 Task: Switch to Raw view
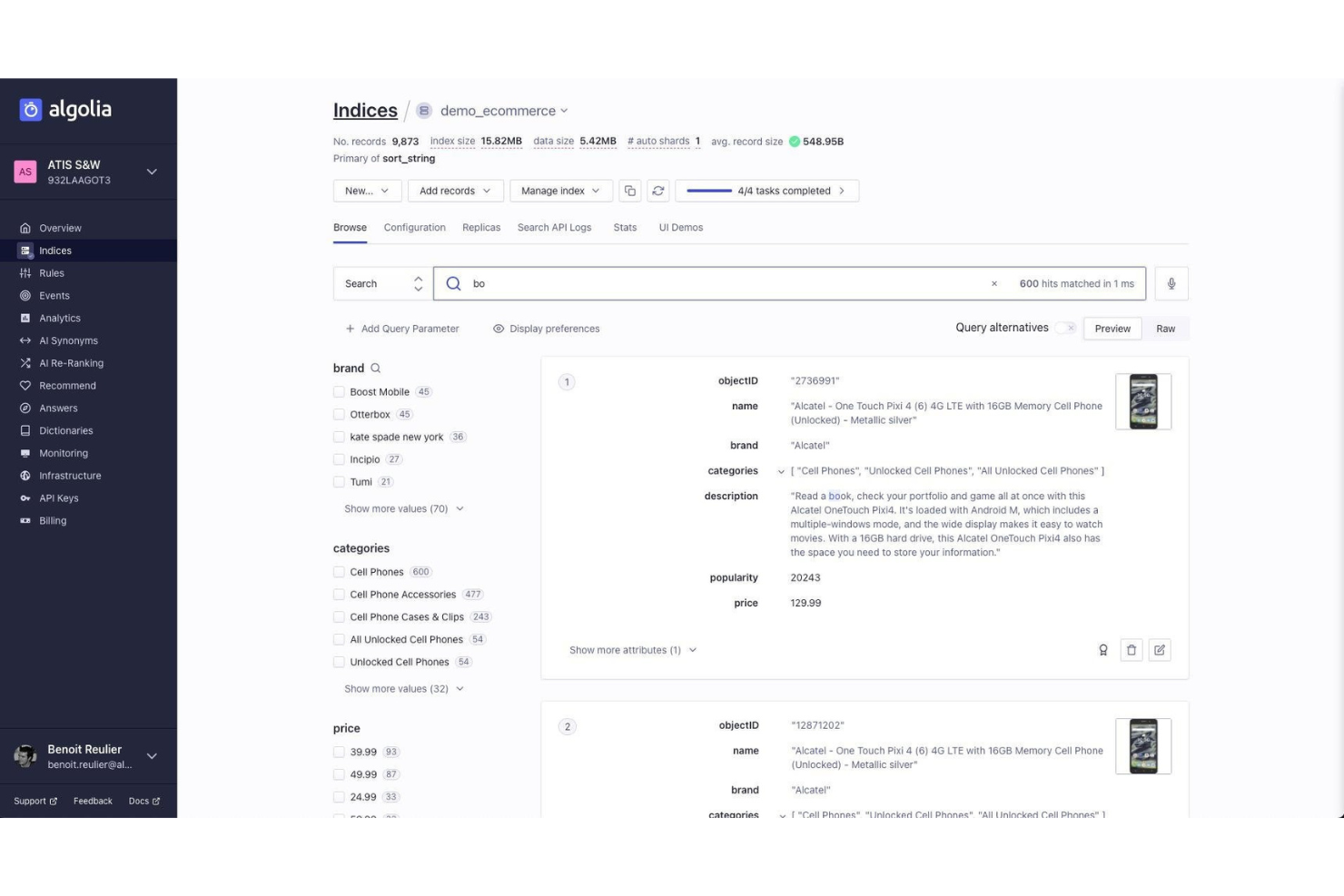1166,329
